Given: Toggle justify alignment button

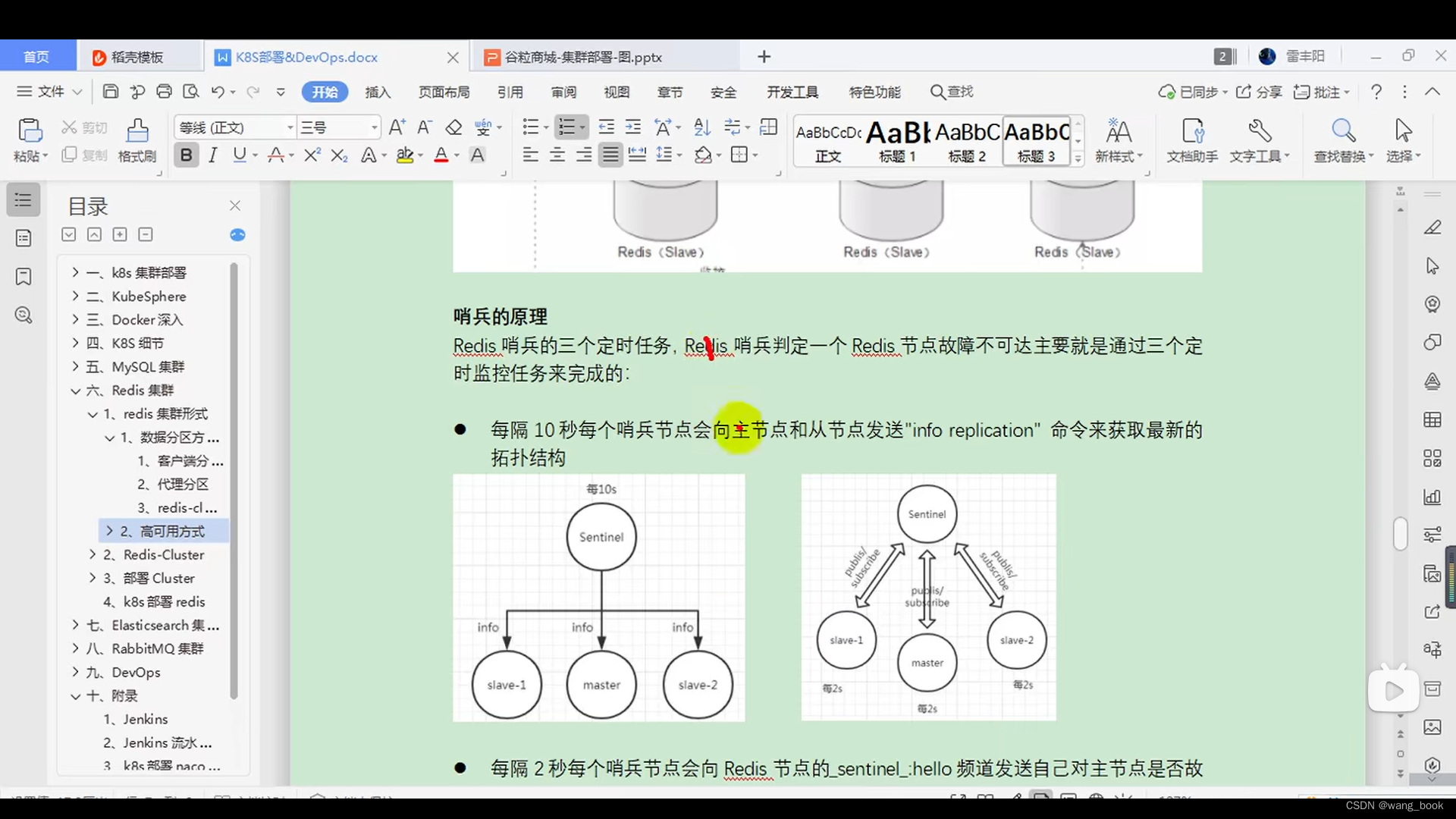Looking at the screenshot, I should point(610,155).
